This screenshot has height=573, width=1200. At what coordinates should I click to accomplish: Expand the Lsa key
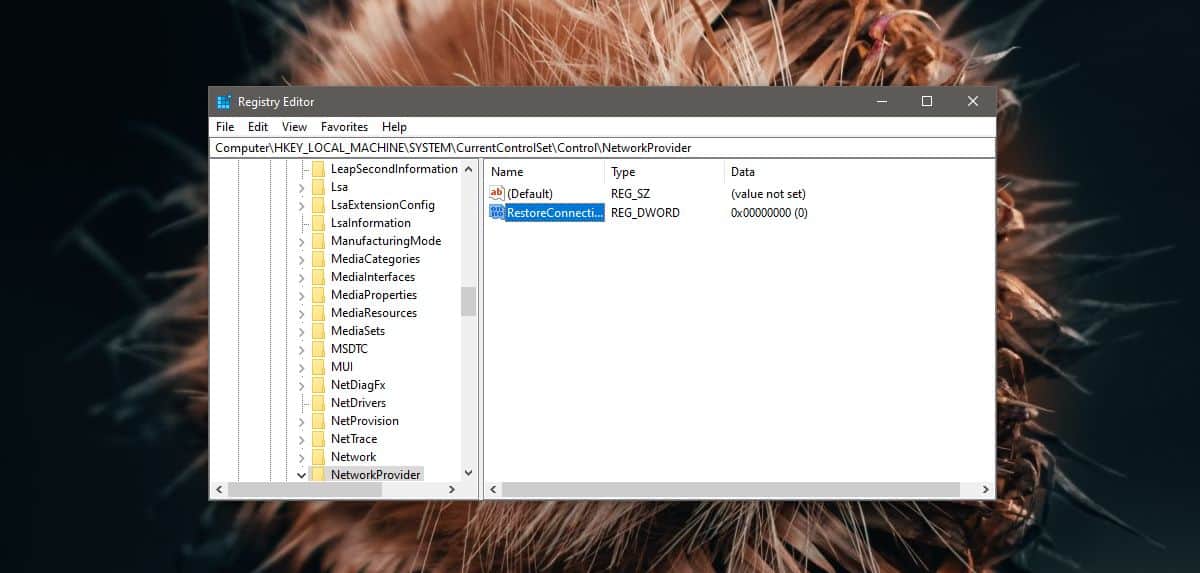point(302,187)
